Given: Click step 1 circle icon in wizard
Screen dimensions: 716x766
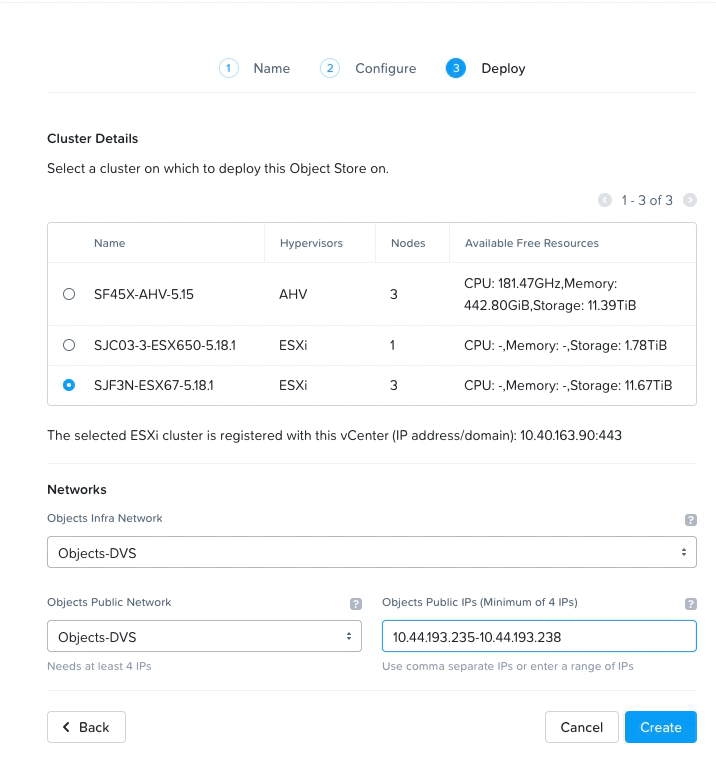Looking at the screenshot, I should coord(229,68).
